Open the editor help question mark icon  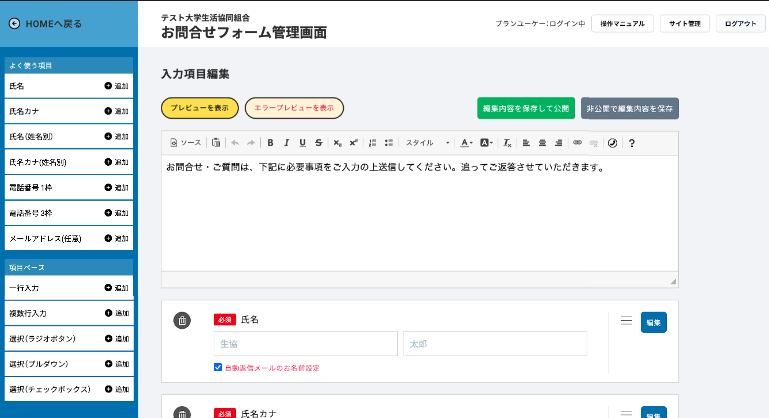tap(632, 143)
